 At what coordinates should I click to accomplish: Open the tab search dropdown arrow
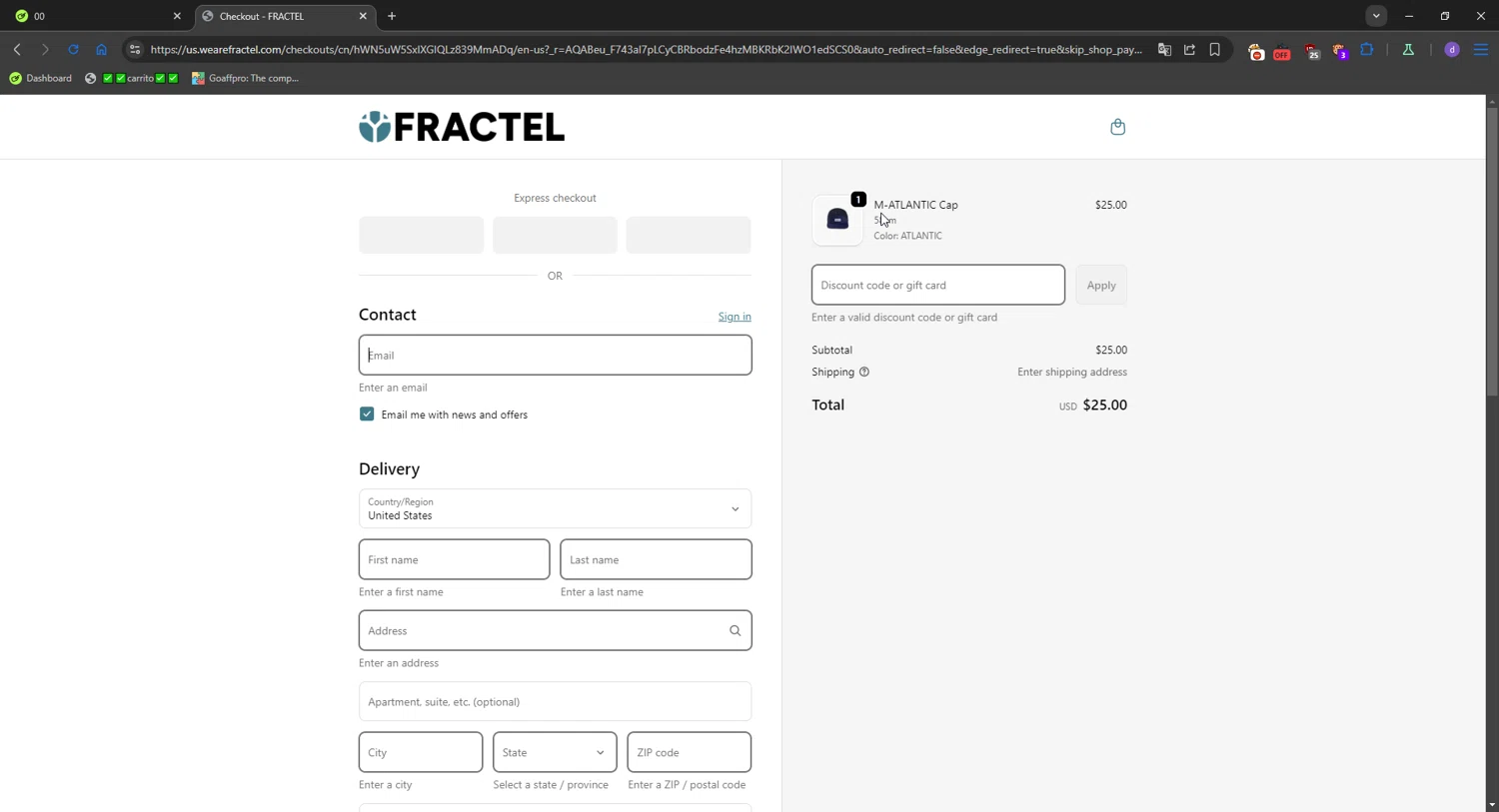pos(1376,16)
